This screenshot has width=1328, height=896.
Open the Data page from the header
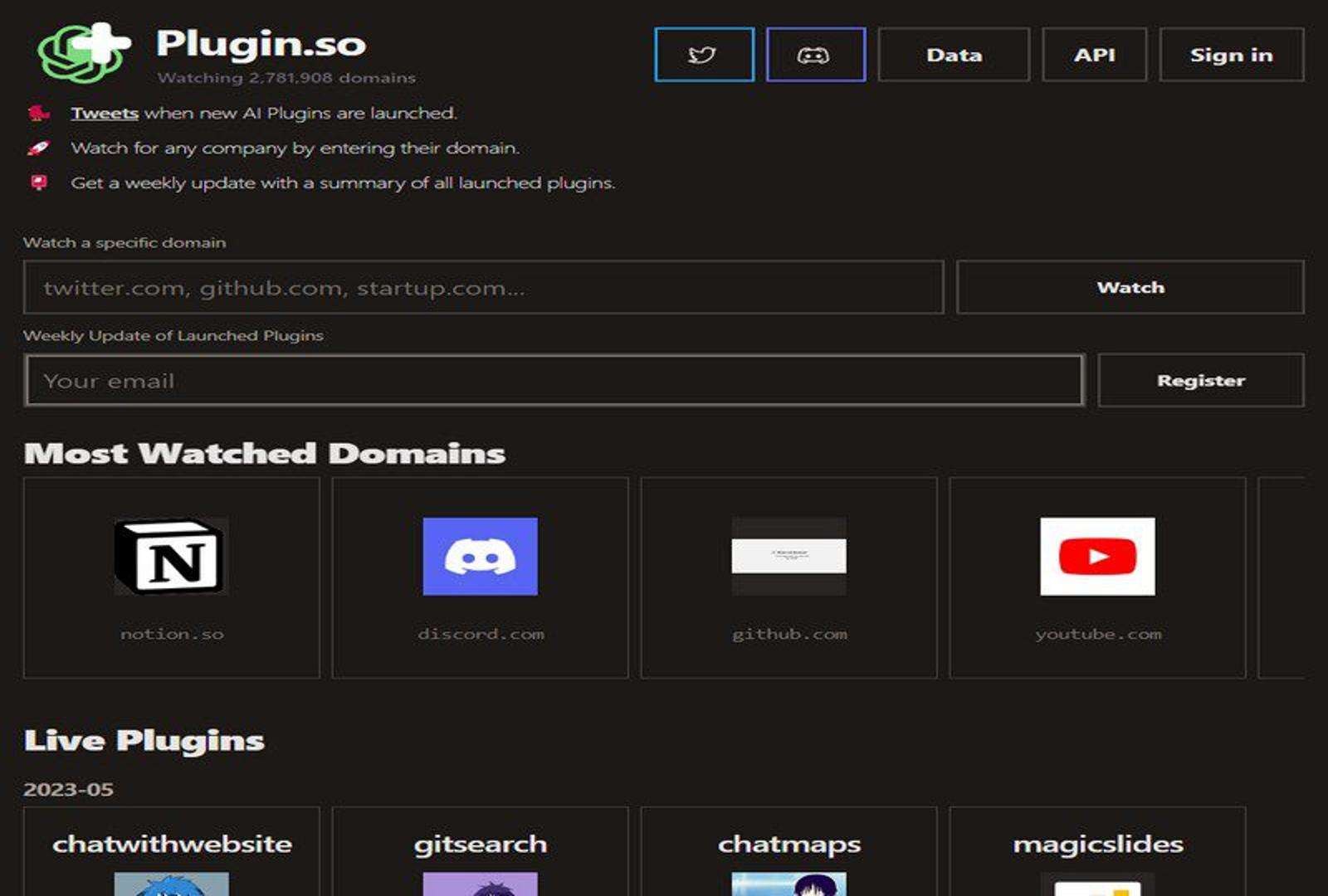[953, 54]
